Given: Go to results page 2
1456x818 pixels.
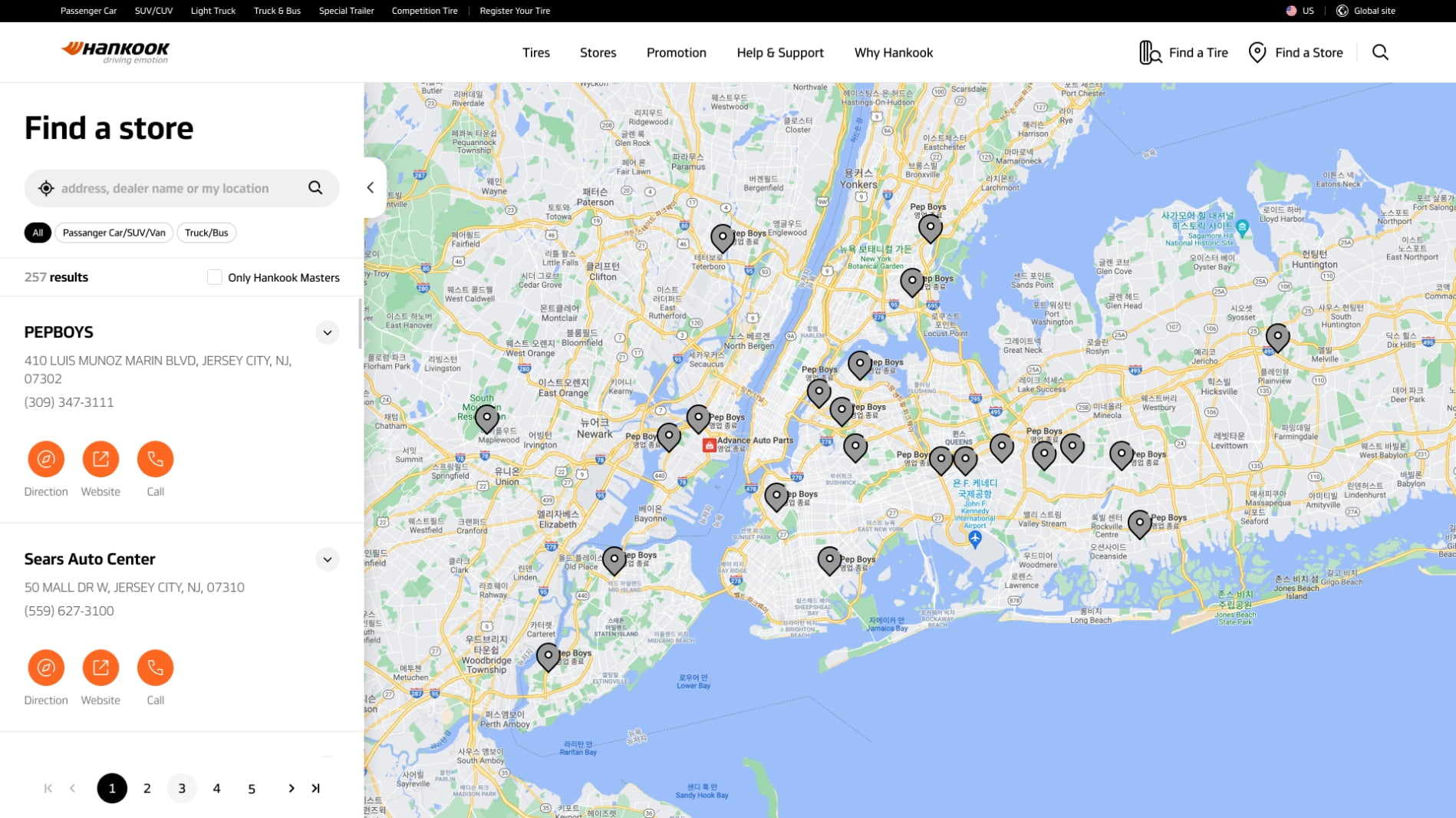Looking at the screenshot, I should click(x=147, y=788).
